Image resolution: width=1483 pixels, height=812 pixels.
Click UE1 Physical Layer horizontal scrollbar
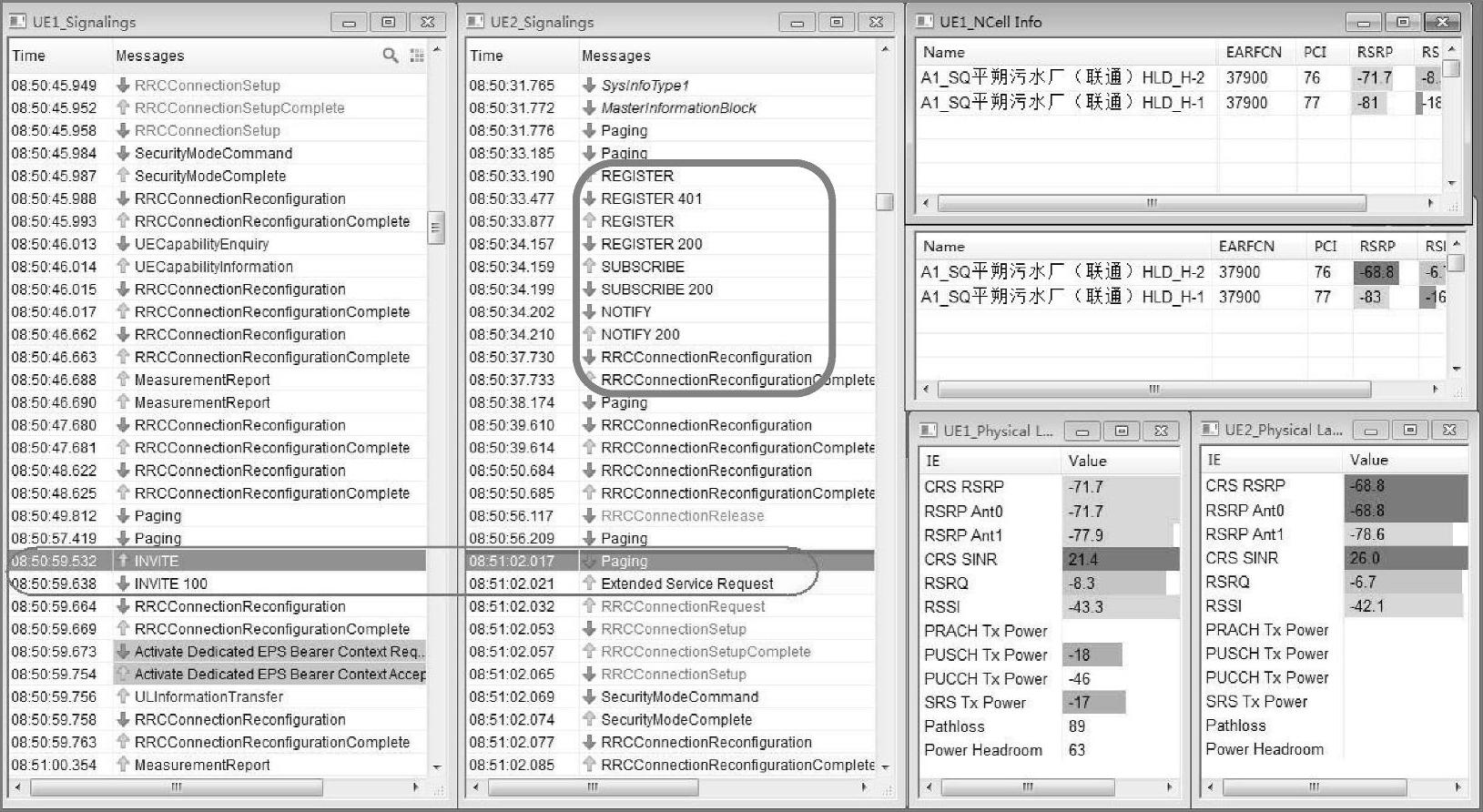point(1028,787)
